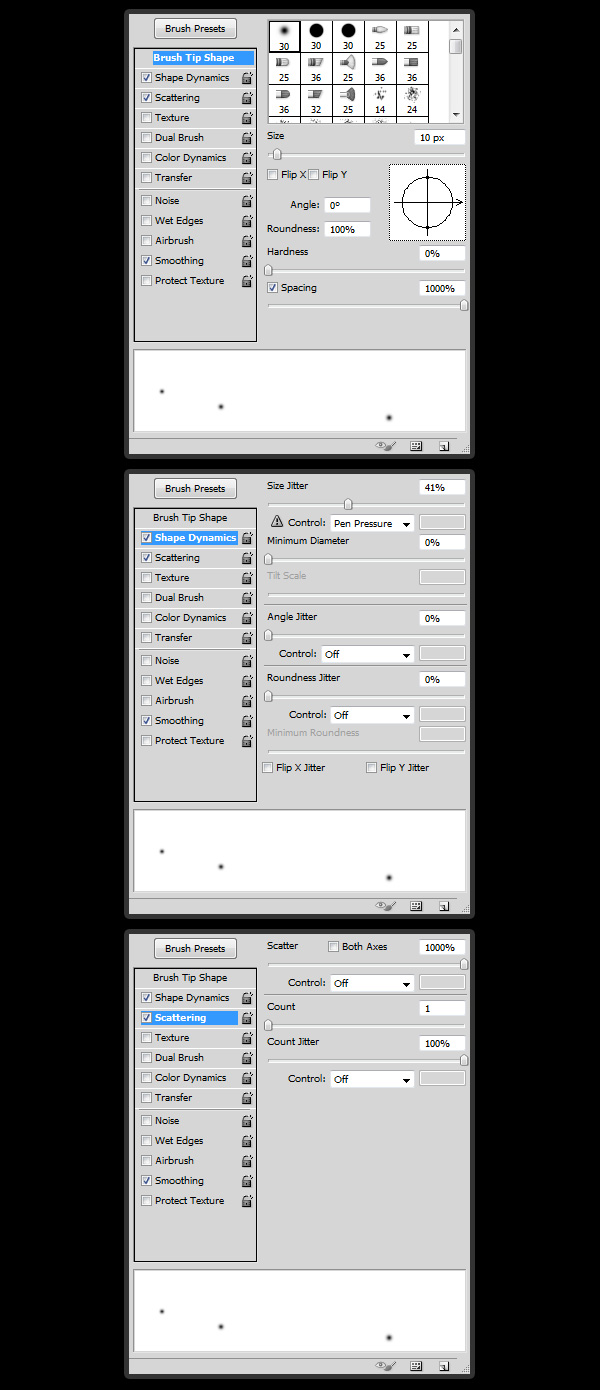Toggle Scattering lock icon in top panel

247,98
